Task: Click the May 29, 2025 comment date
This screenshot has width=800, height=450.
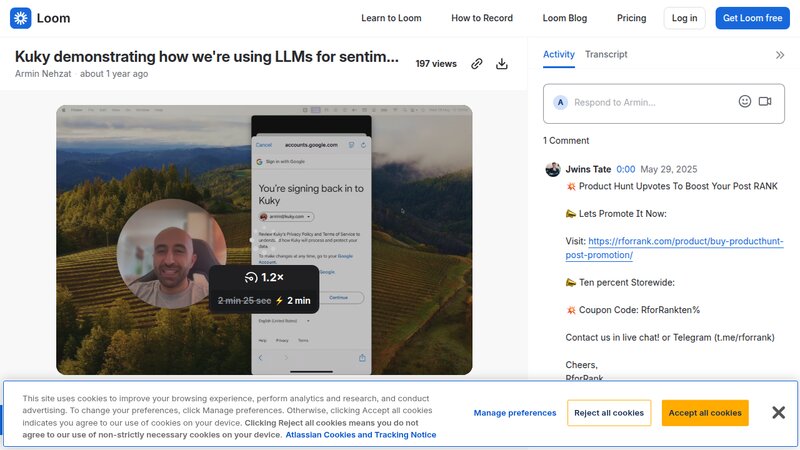Action: (668, 169)
